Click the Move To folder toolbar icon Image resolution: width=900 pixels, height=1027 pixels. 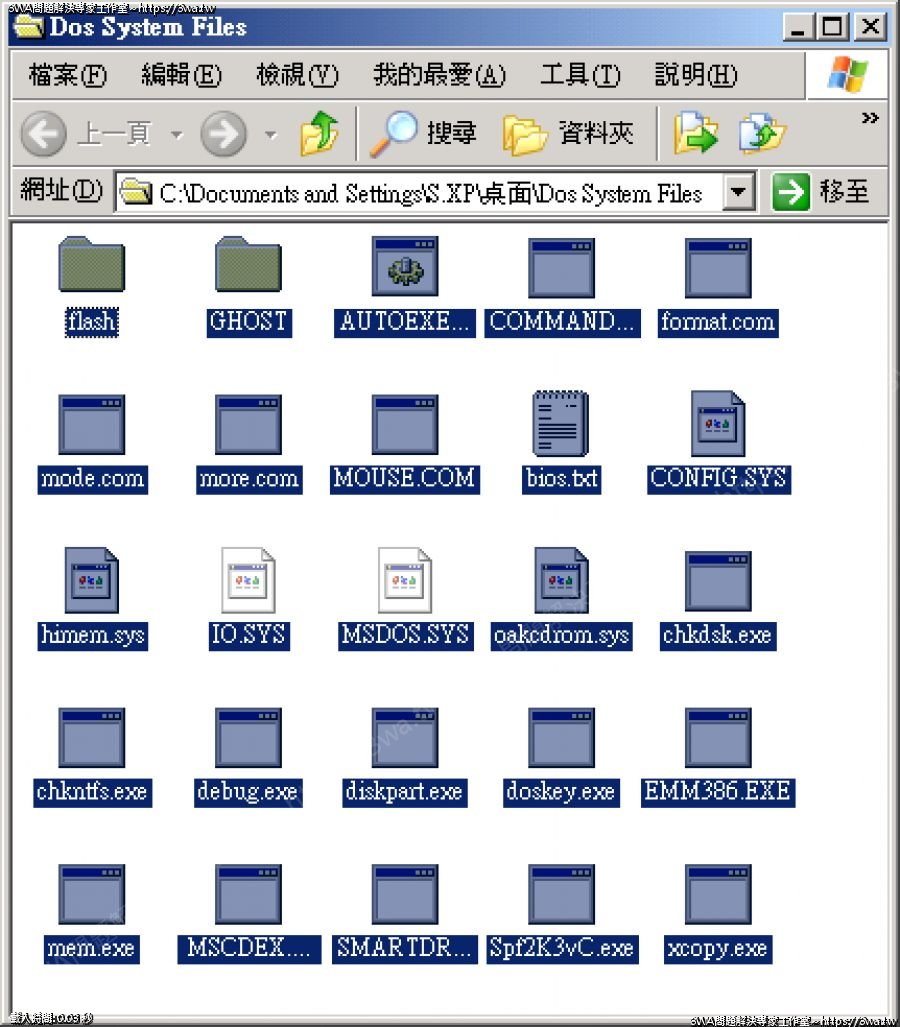tap(697, 134)
